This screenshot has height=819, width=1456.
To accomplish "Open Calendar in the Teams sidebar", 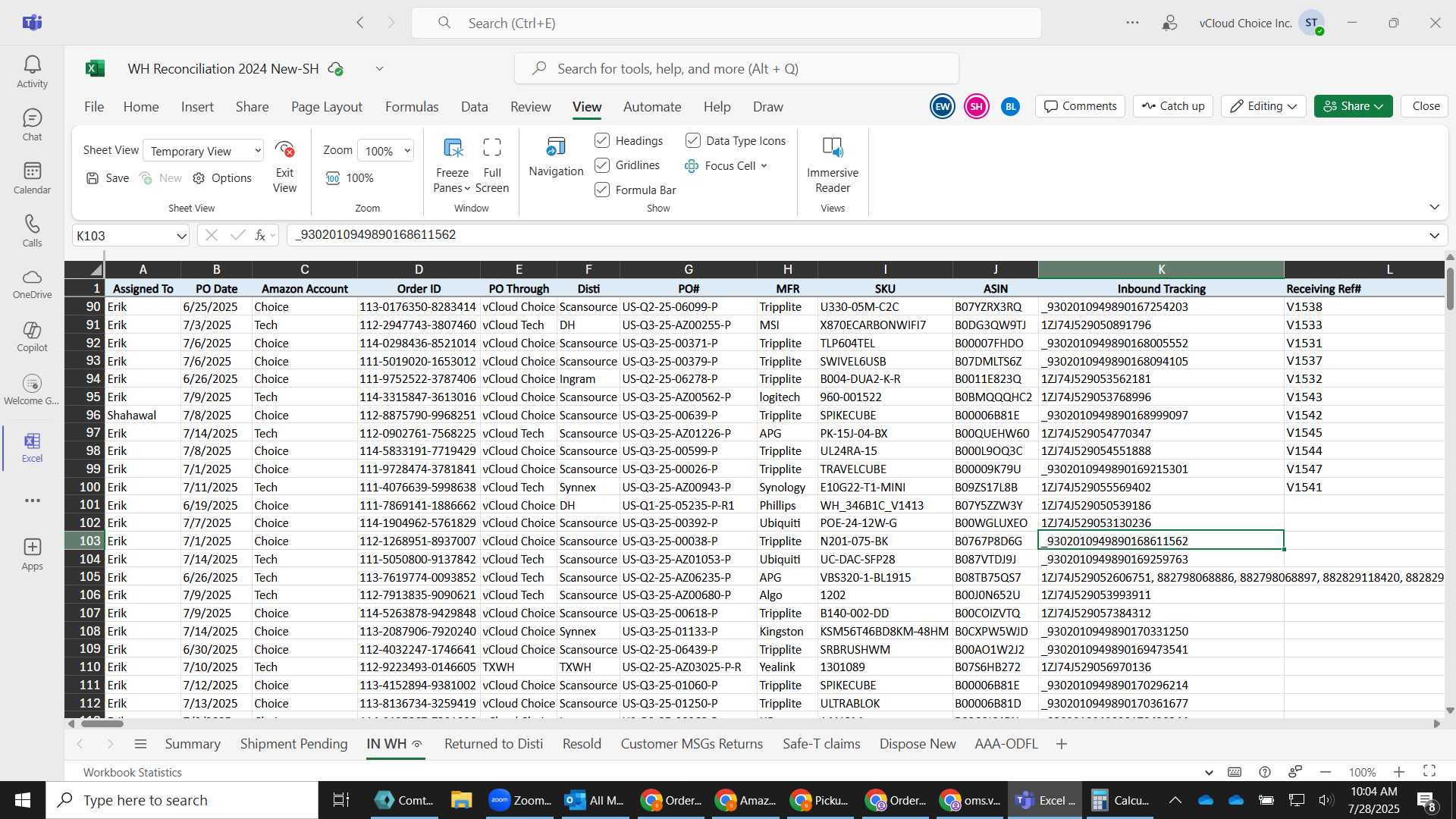I will pyautogui.click(x=32, y=178).
